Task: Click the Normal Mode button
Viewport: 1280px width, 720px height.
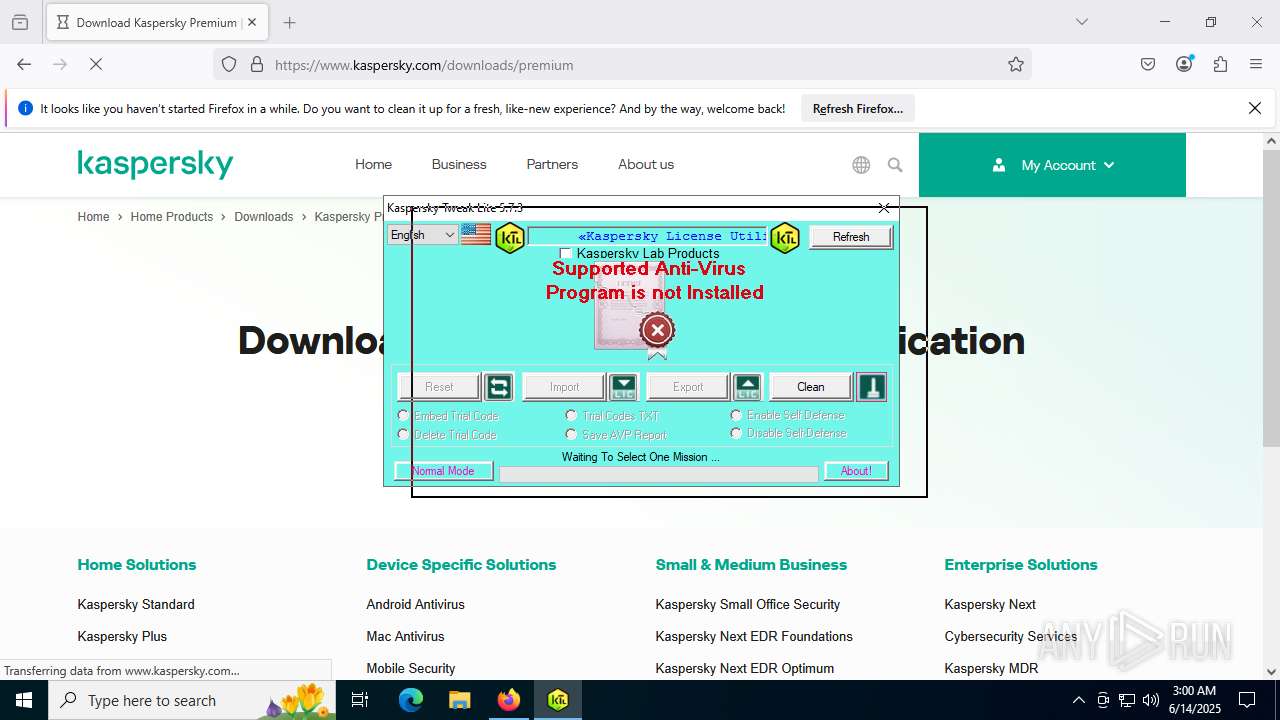Action: pos(443,471)
